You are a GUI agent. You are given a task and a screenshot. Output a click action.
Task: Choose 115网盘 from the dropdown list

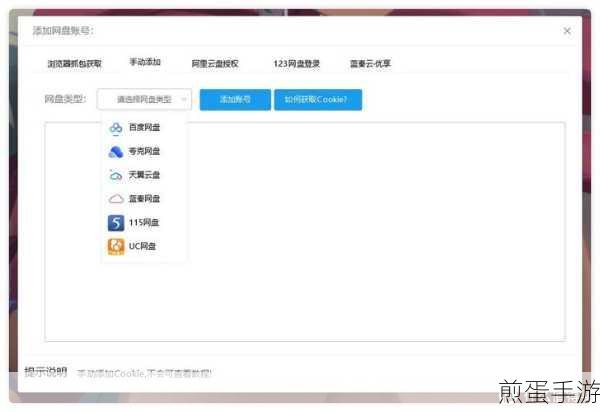(x=144, y=223)
